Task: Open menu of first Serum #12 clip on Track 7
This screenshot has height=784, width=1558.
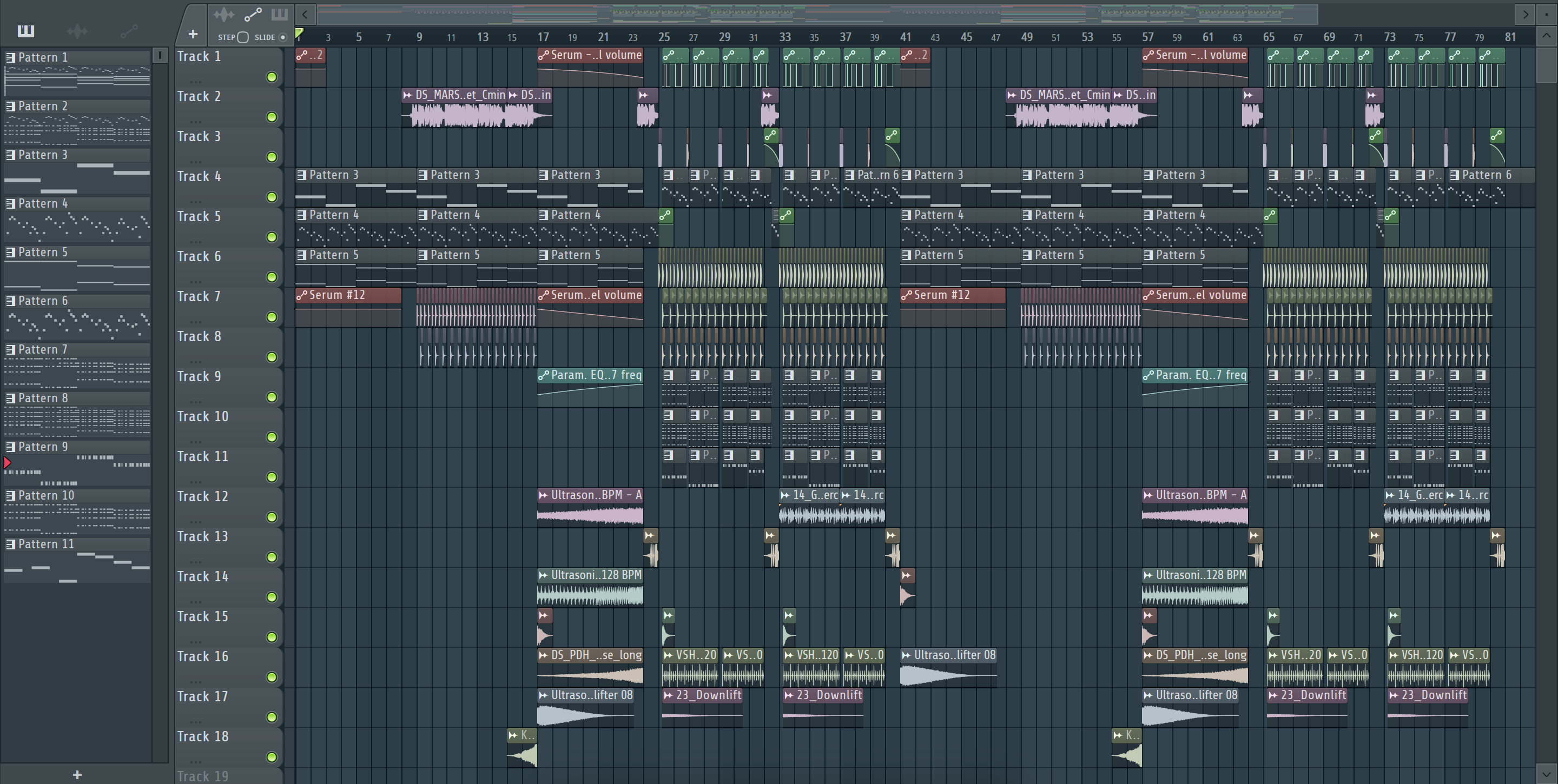Action: pos(302,296)
